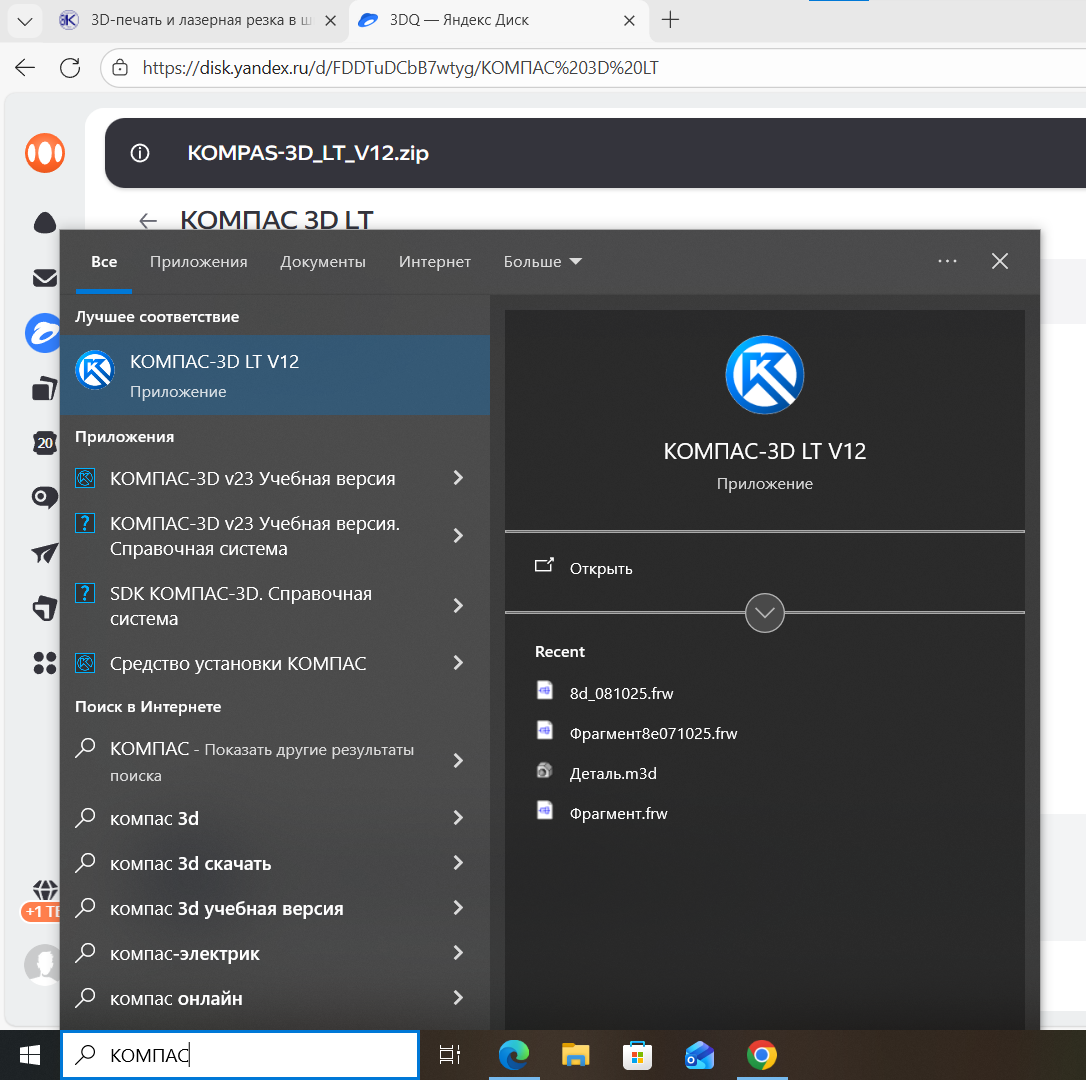Click the Справочная система help icon for KOMPAS-3D v23
Image resolution: width=1086 pixels, height=1080 pixels.
85,523
